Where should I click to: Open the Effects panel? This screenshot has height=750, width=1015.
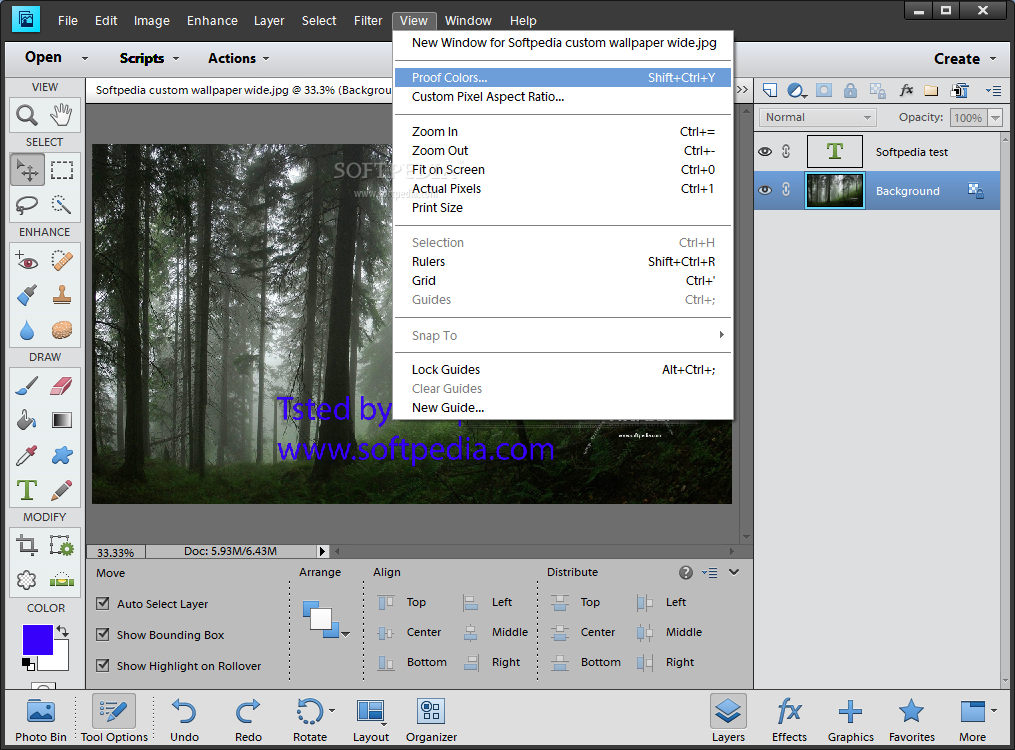(789, 720)
